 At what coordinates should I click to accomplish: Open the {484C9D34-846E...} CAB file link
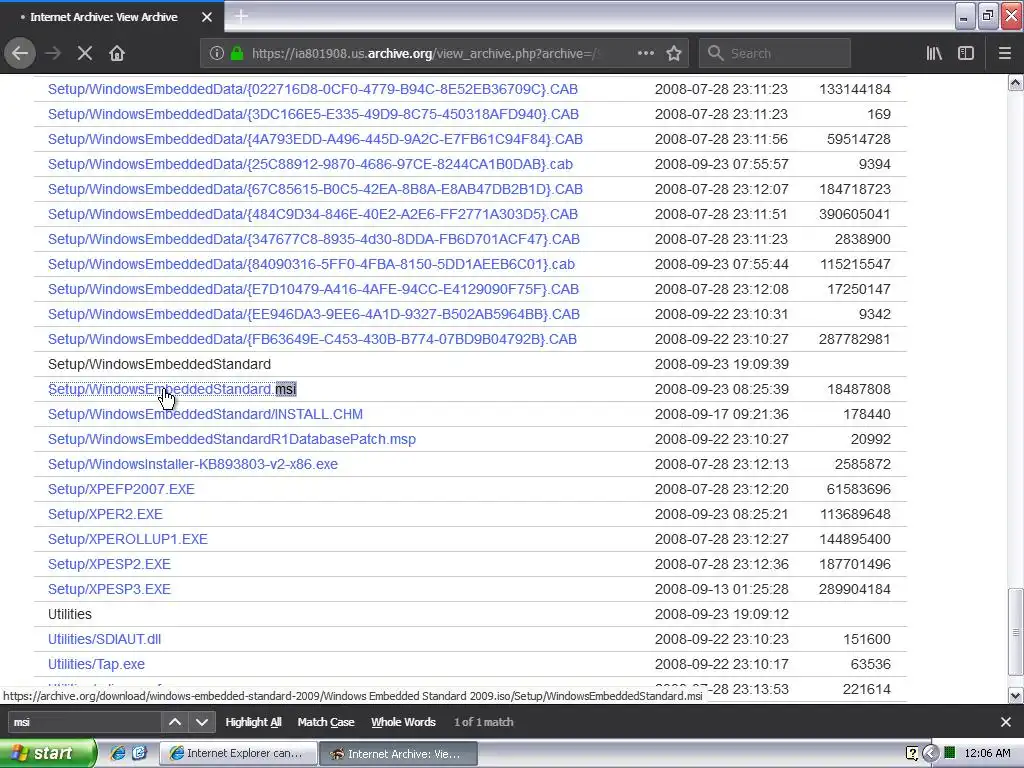click(x=312, y=214)
